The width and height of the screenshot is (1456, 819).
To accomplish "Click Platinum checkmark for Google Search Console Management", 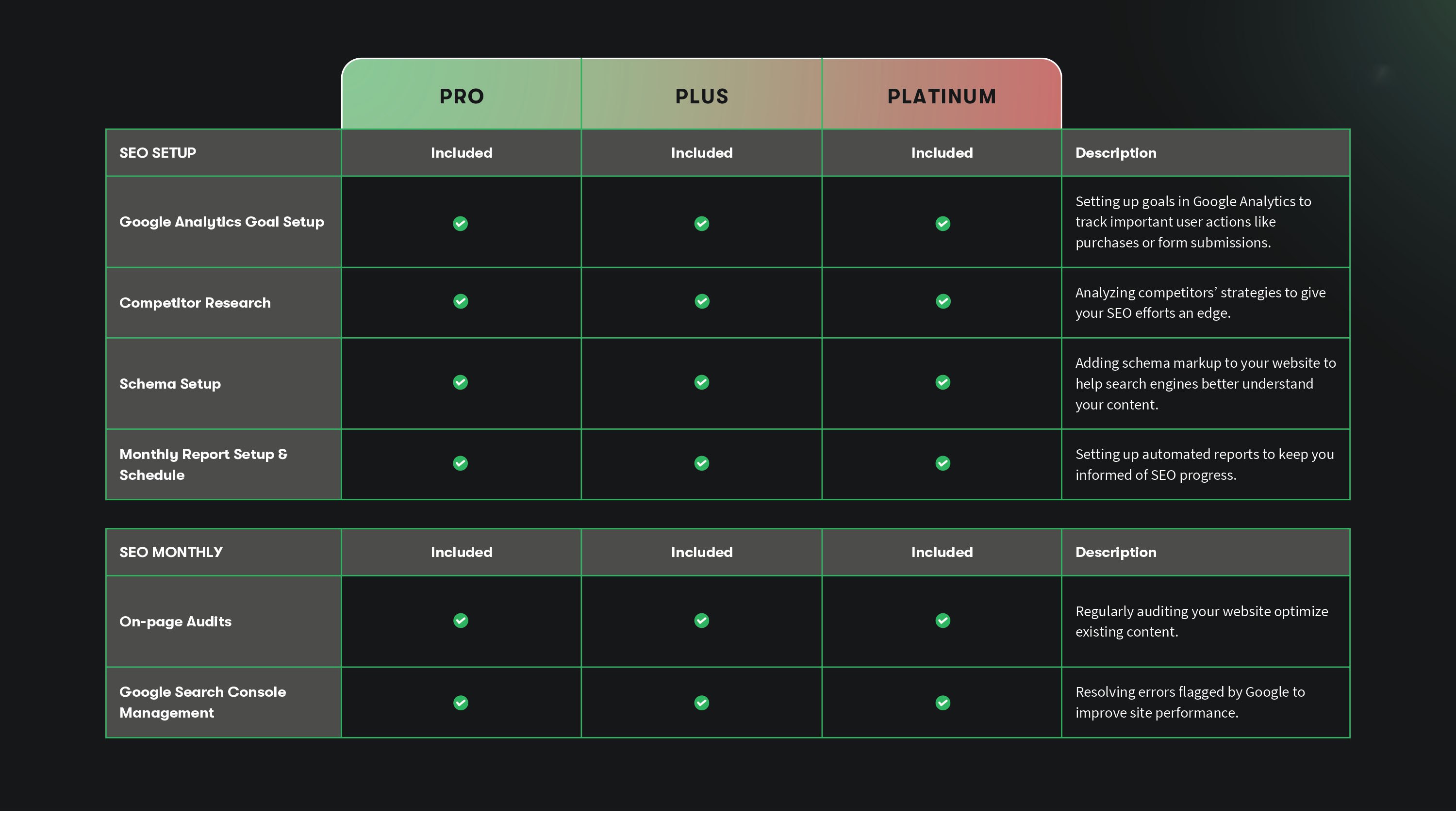I will point(942,703).
